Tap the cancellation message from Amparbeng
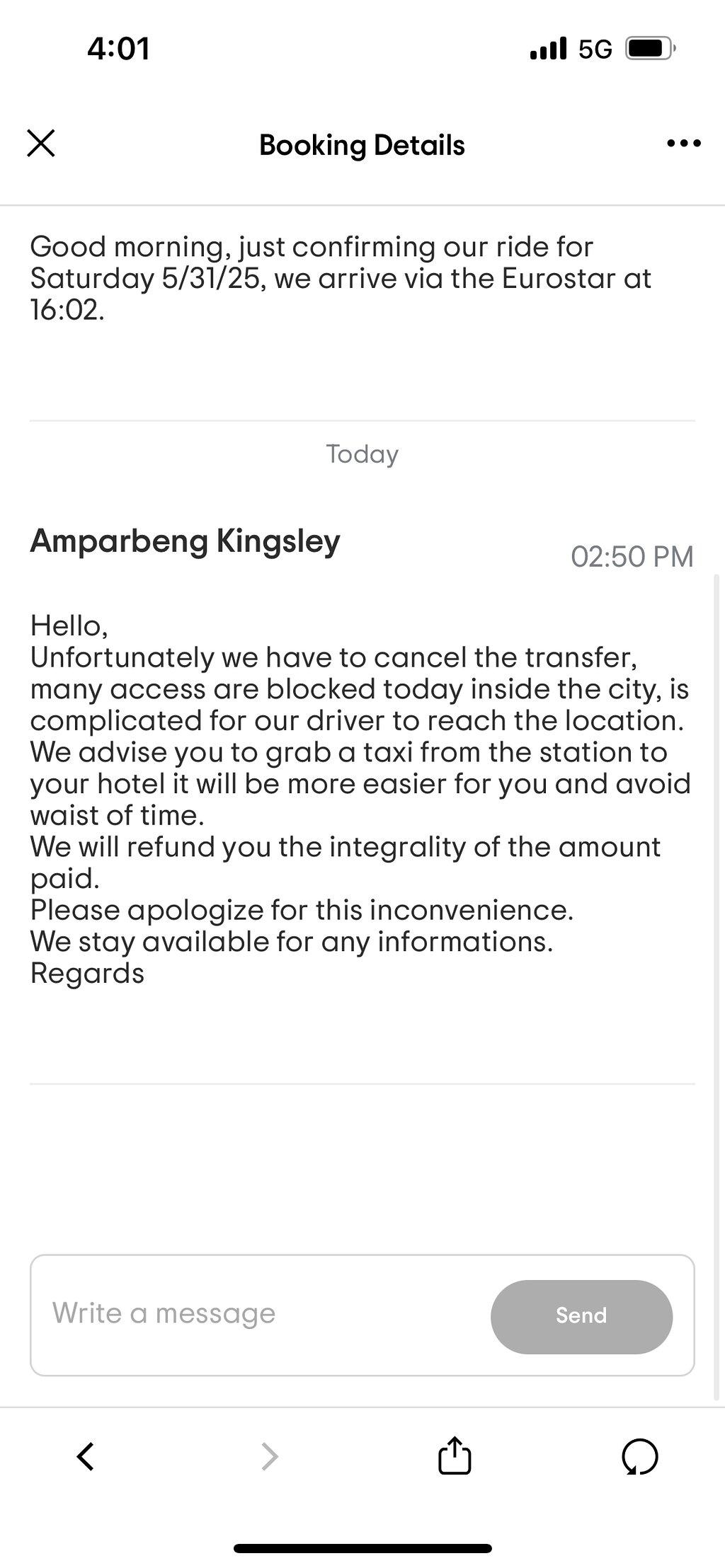 [360, 800]
